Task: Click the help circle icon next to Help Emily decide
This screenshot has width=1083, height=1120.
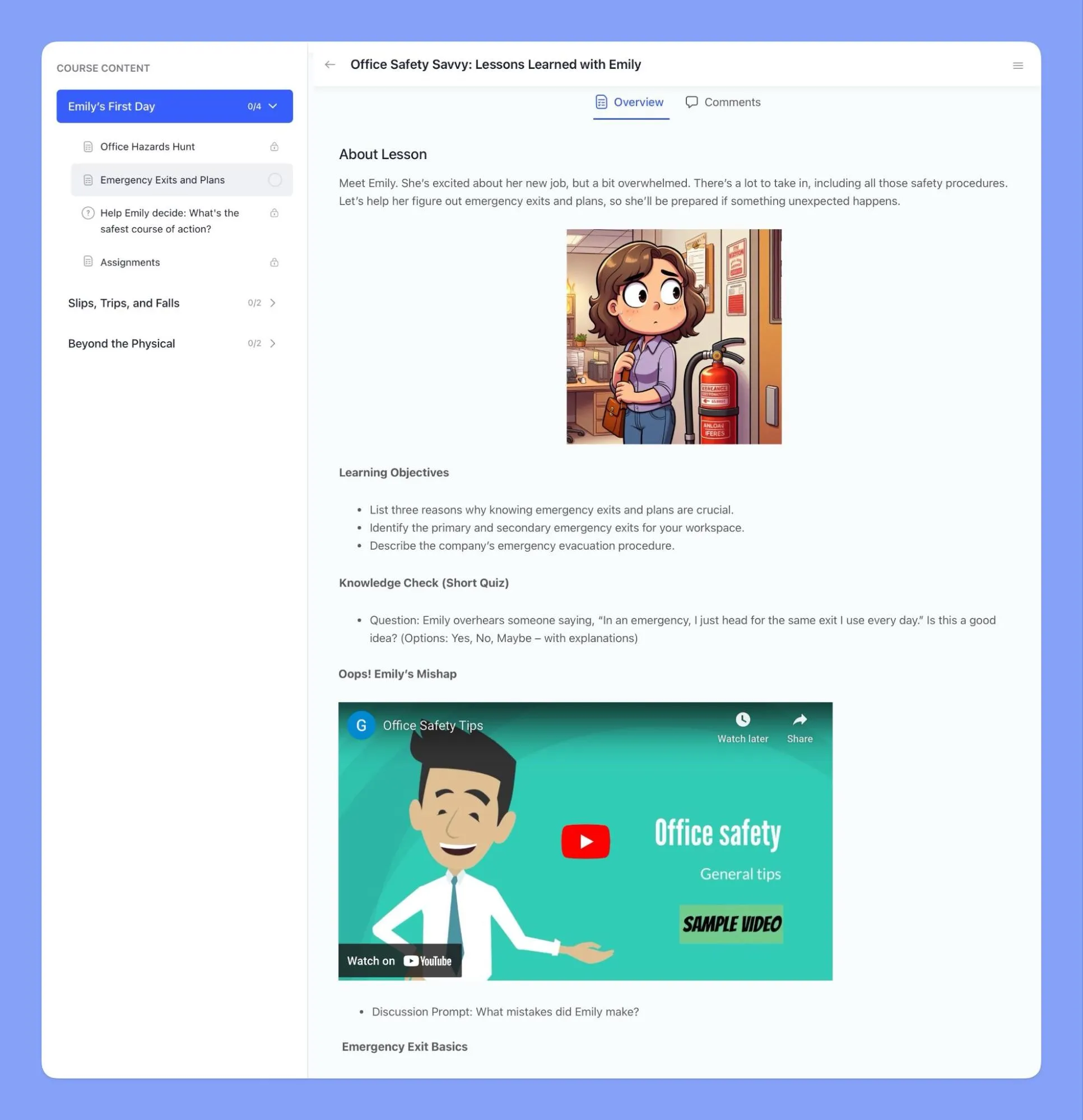Action: point(88,213)
